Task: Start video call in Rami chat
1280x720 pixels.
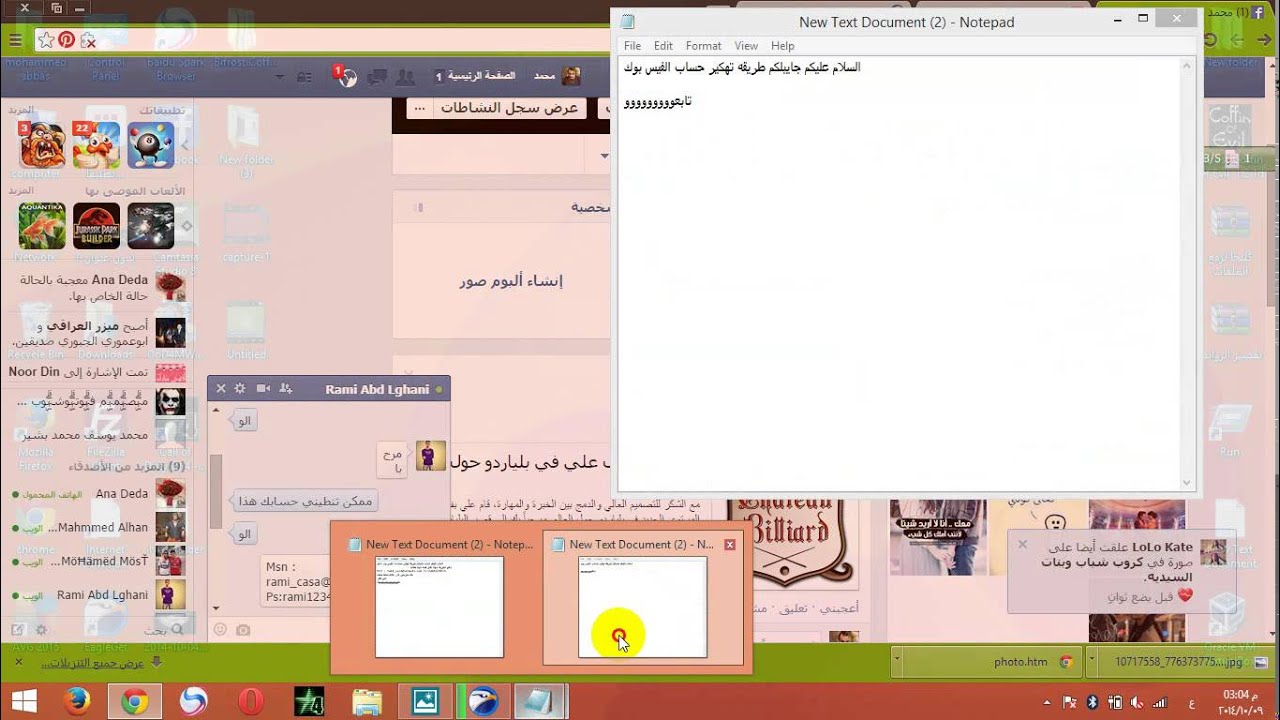Action: [263, 389]
